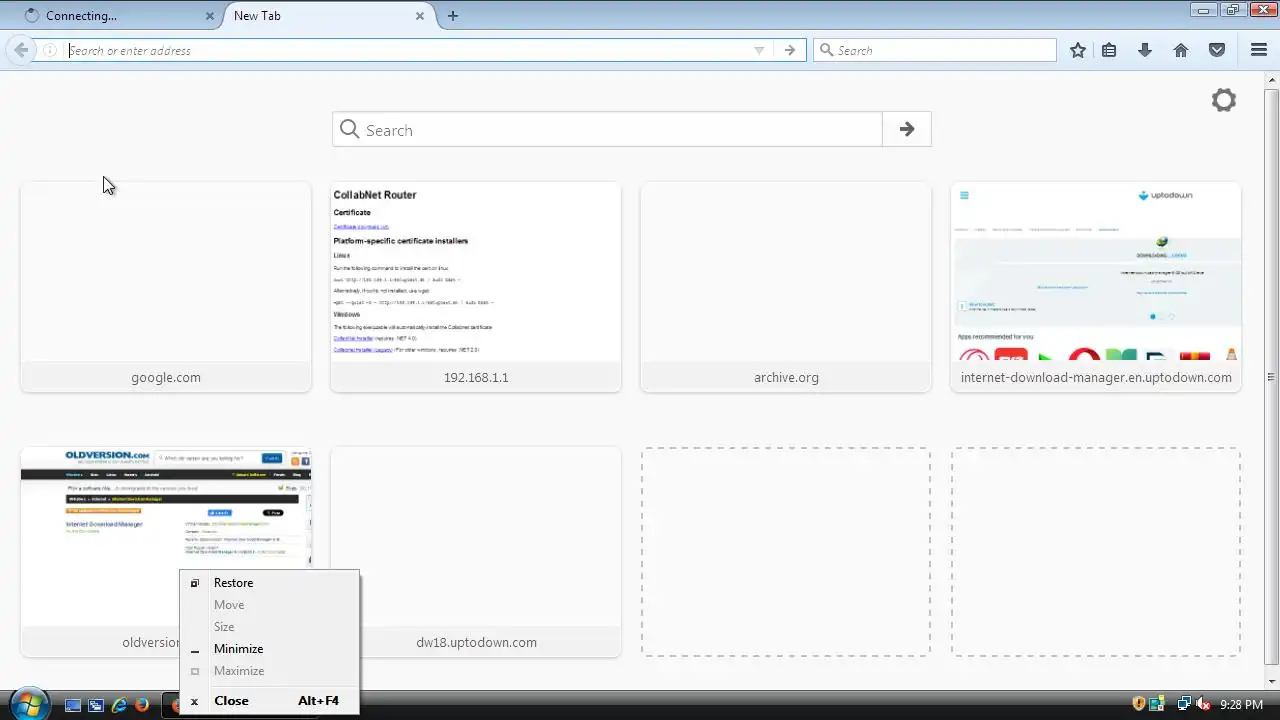This screenshot has height=720, width=1280.
Task: Click 192.168.1.1 tile label
Action: pos(476,377)
